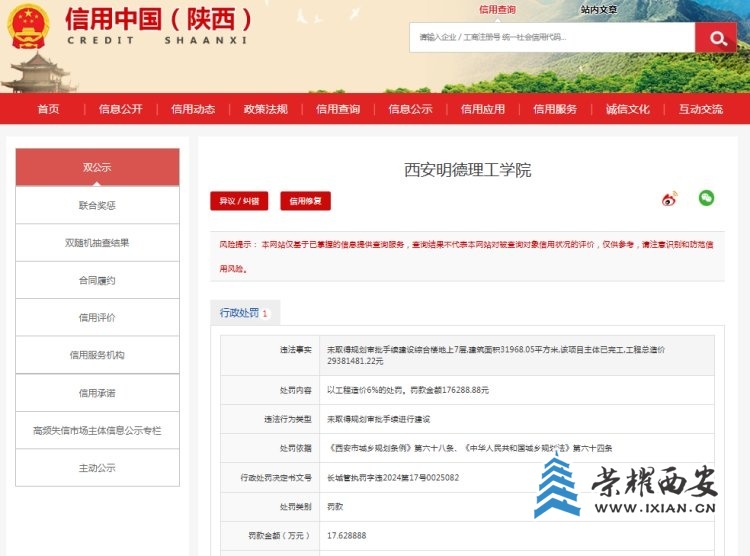Click the 异议/纠错 button
The height and width of the screenshot is (556, 750).
pyautogui.click(x=239, y=201)
